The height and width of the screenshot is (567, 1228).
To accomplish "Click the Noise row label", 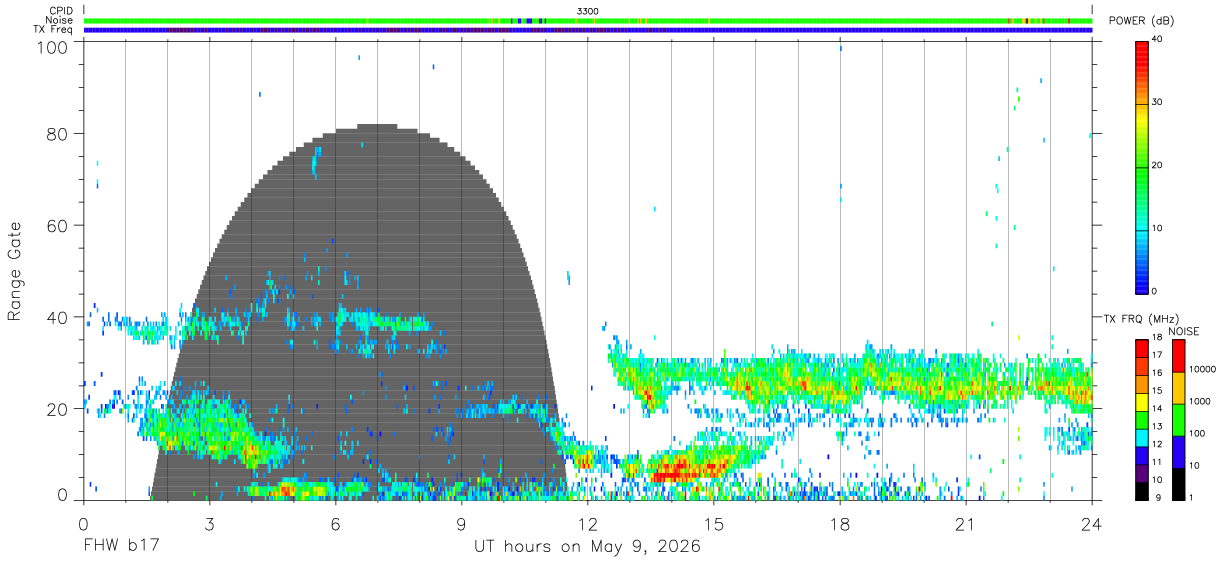I will coord(59,20).
